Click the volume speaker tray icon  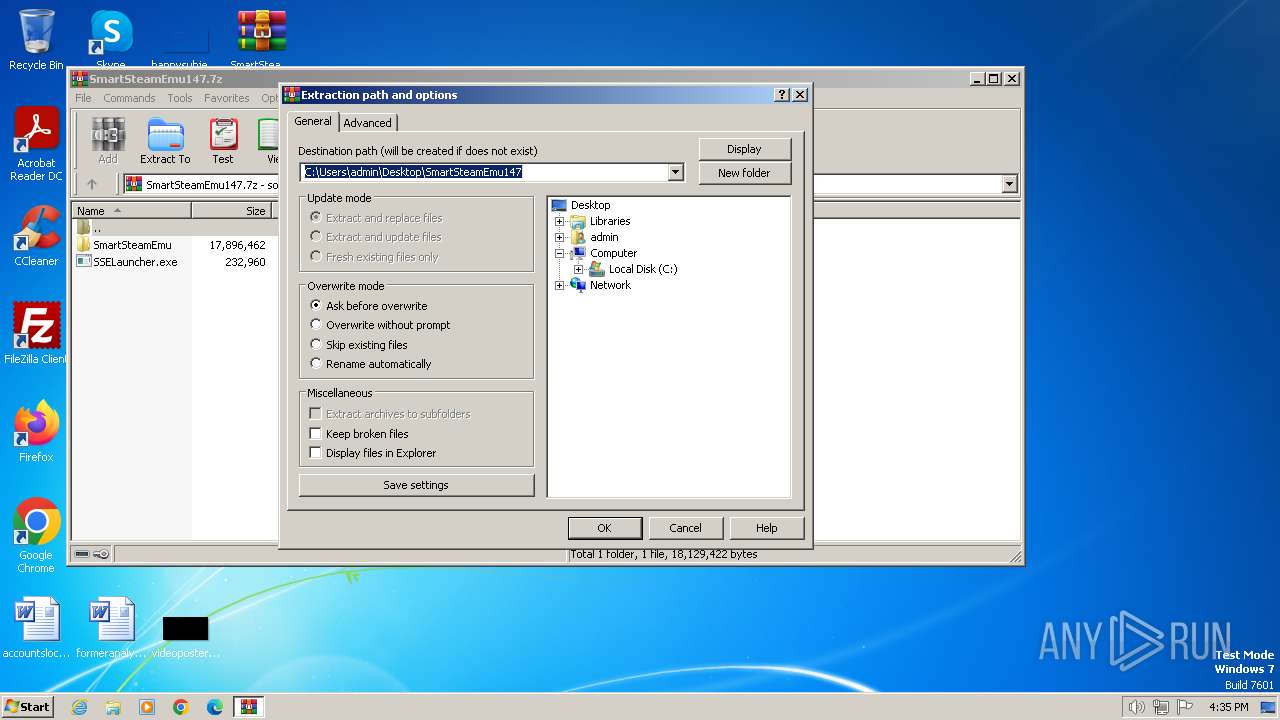(x=1136, y=707)
